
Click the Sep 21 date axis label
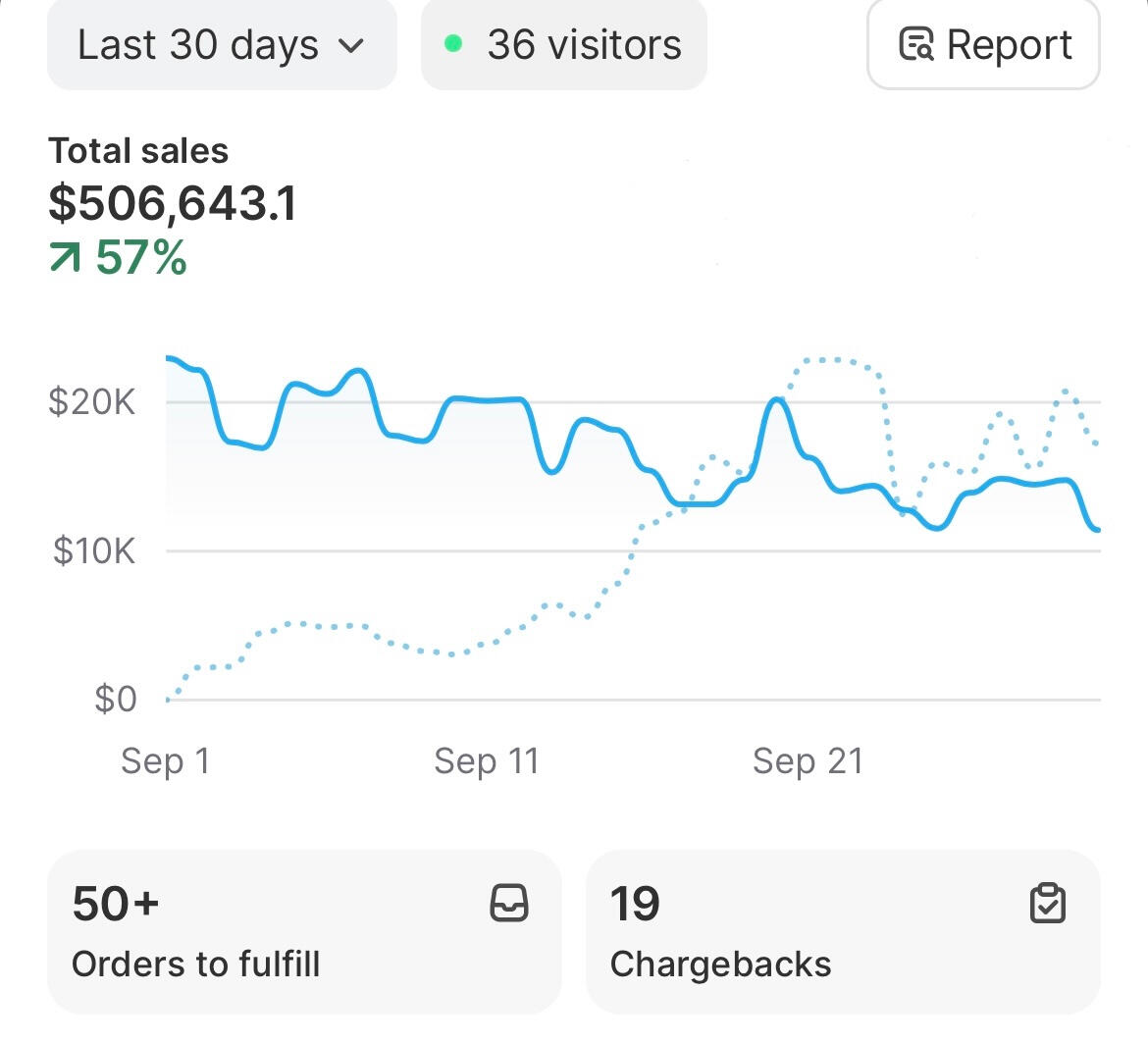click(808, 761)
